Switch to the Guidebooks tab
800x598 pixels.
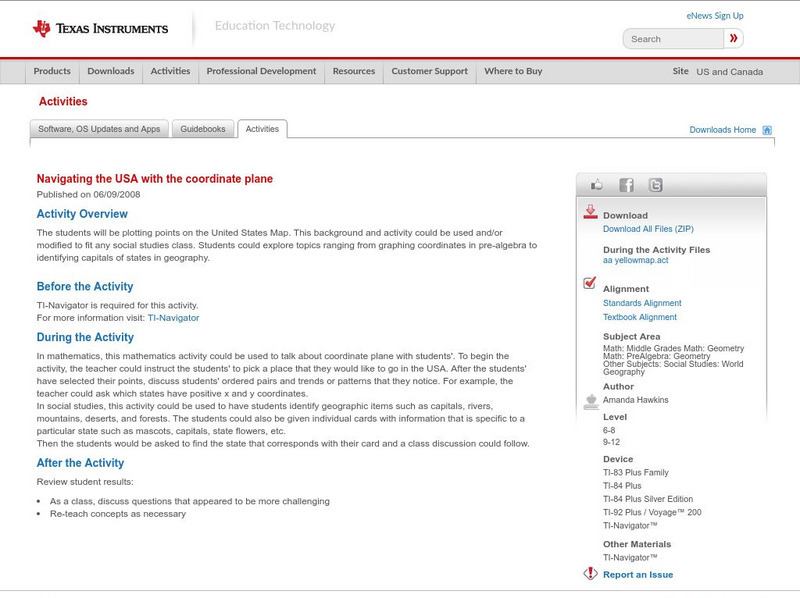[204, 129]
